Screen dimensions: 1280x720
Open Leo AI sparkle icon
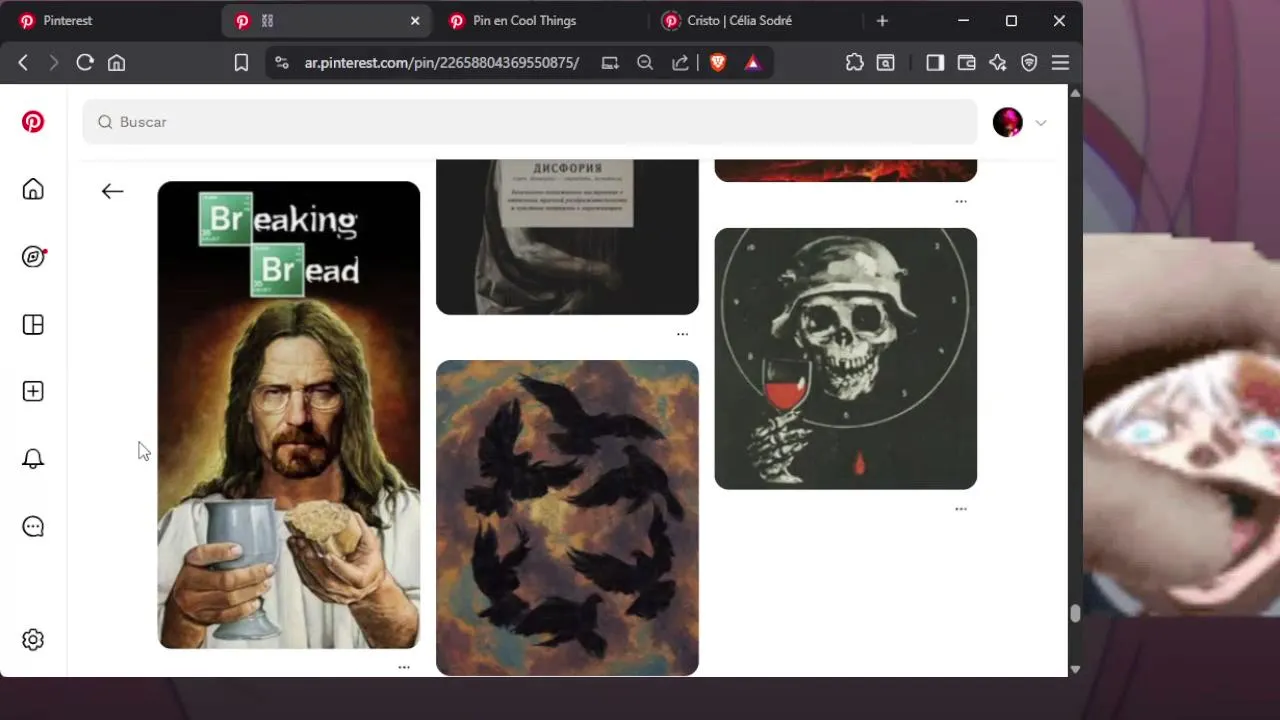(997, 63)
